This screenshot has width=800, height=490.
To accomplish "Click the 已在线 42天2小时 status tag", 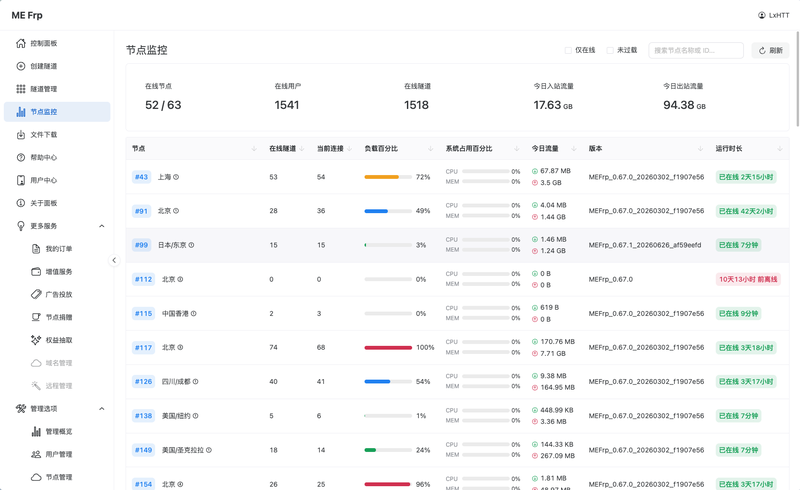I will tap(746, 211).
